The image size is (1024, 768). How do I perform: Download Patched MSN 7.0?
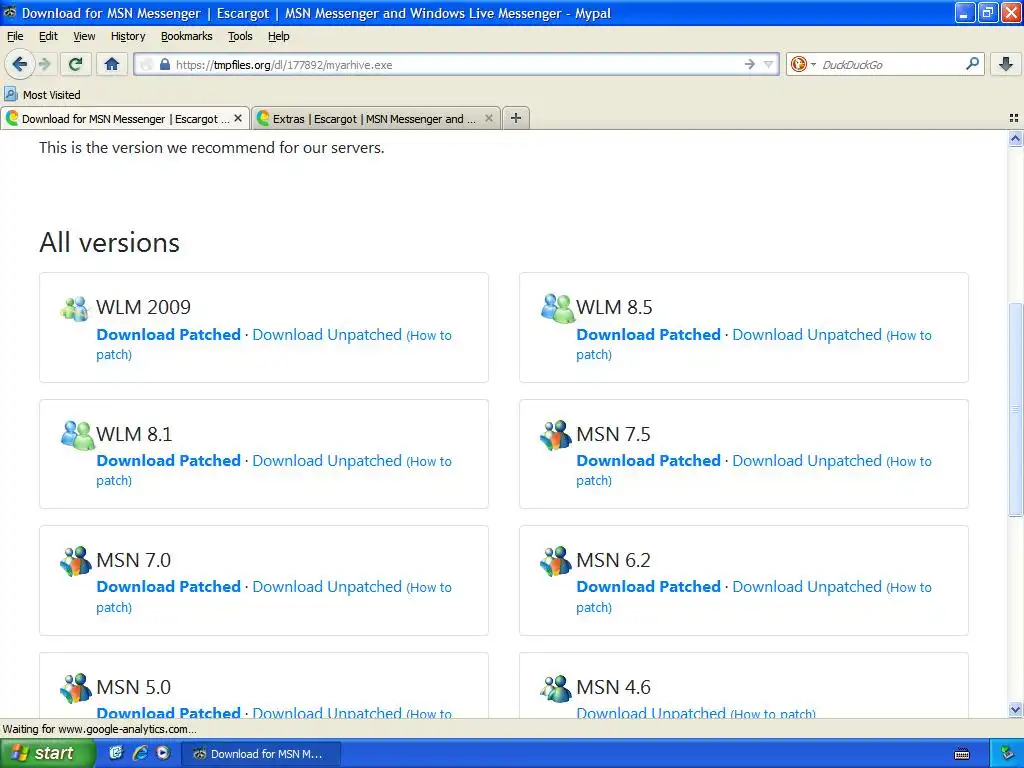click(x=168, y=586)
